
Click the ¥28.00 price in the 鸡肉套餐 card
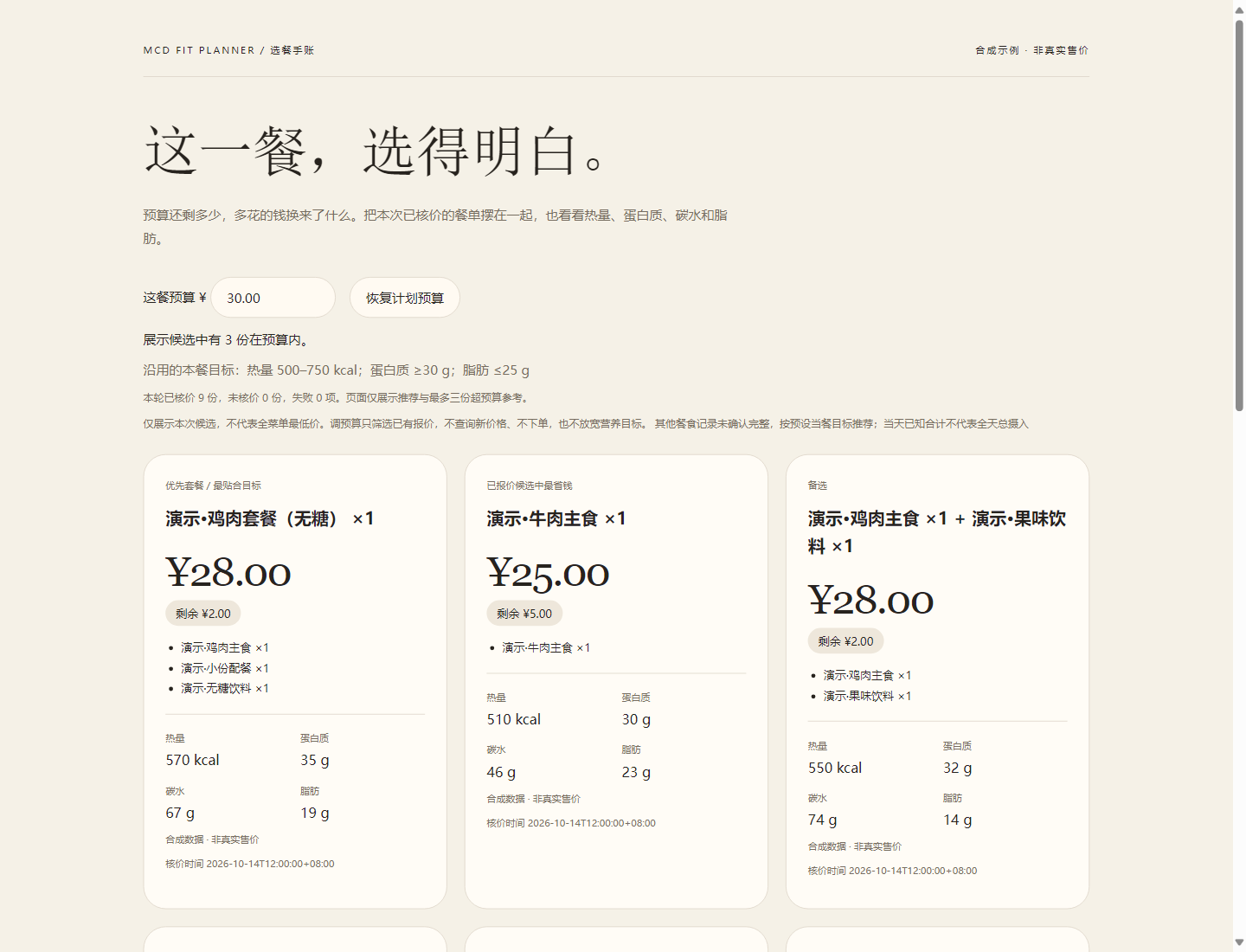tap(228, 573)
